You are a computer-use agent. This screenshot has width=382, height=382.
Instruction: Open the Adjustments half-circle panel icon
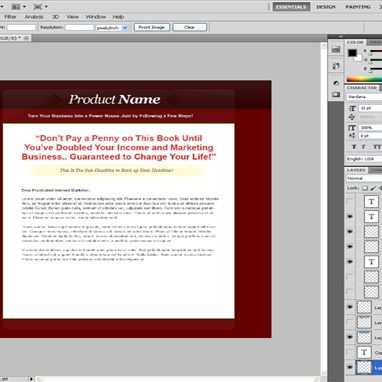tap(336, 83)
